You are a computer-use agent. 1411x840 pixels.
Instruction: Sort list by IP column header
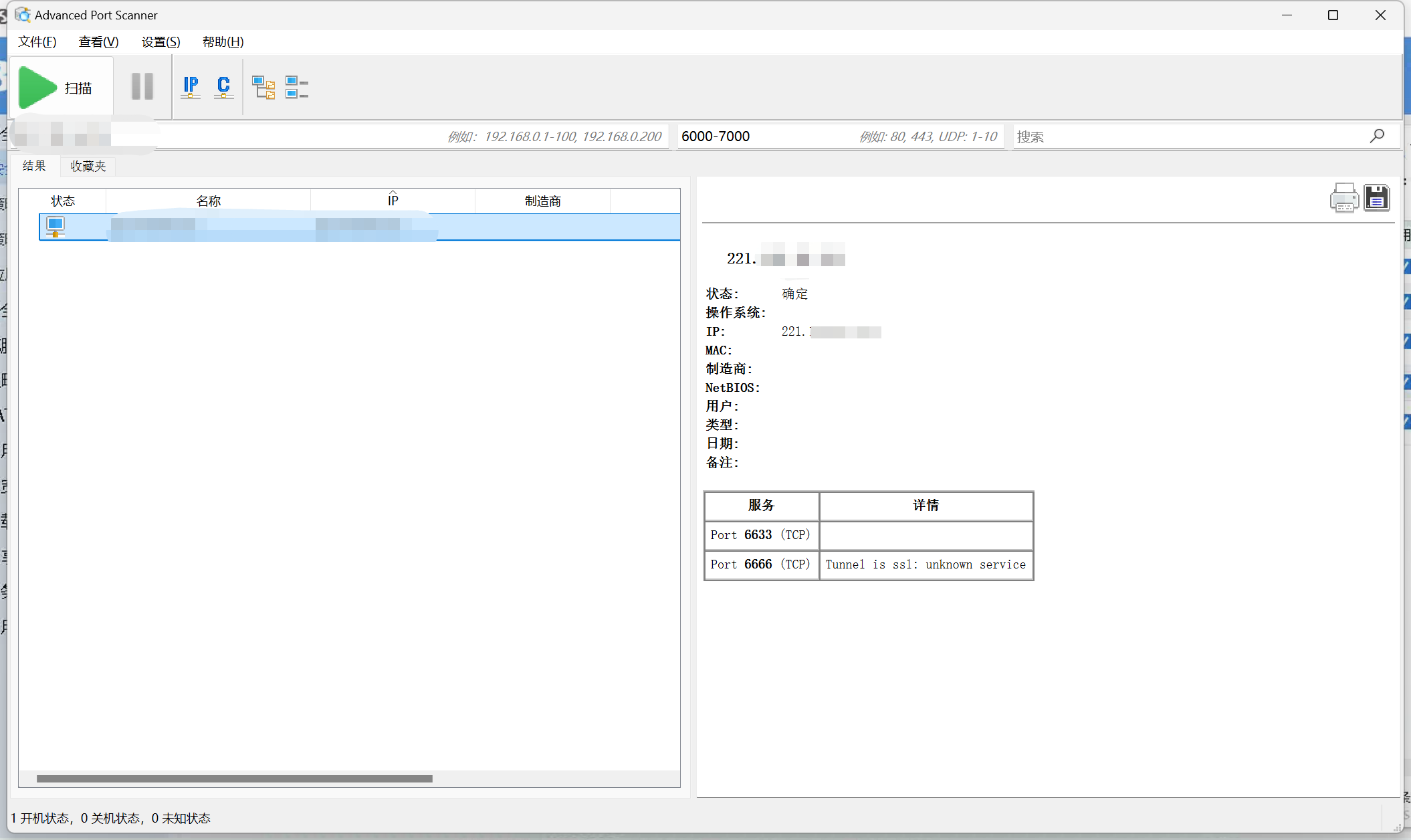393,201
